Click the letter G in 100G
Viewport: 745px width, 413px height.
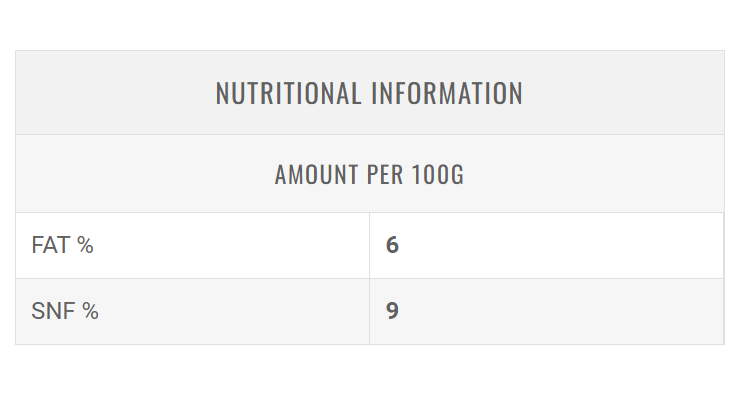pos(457,175)
